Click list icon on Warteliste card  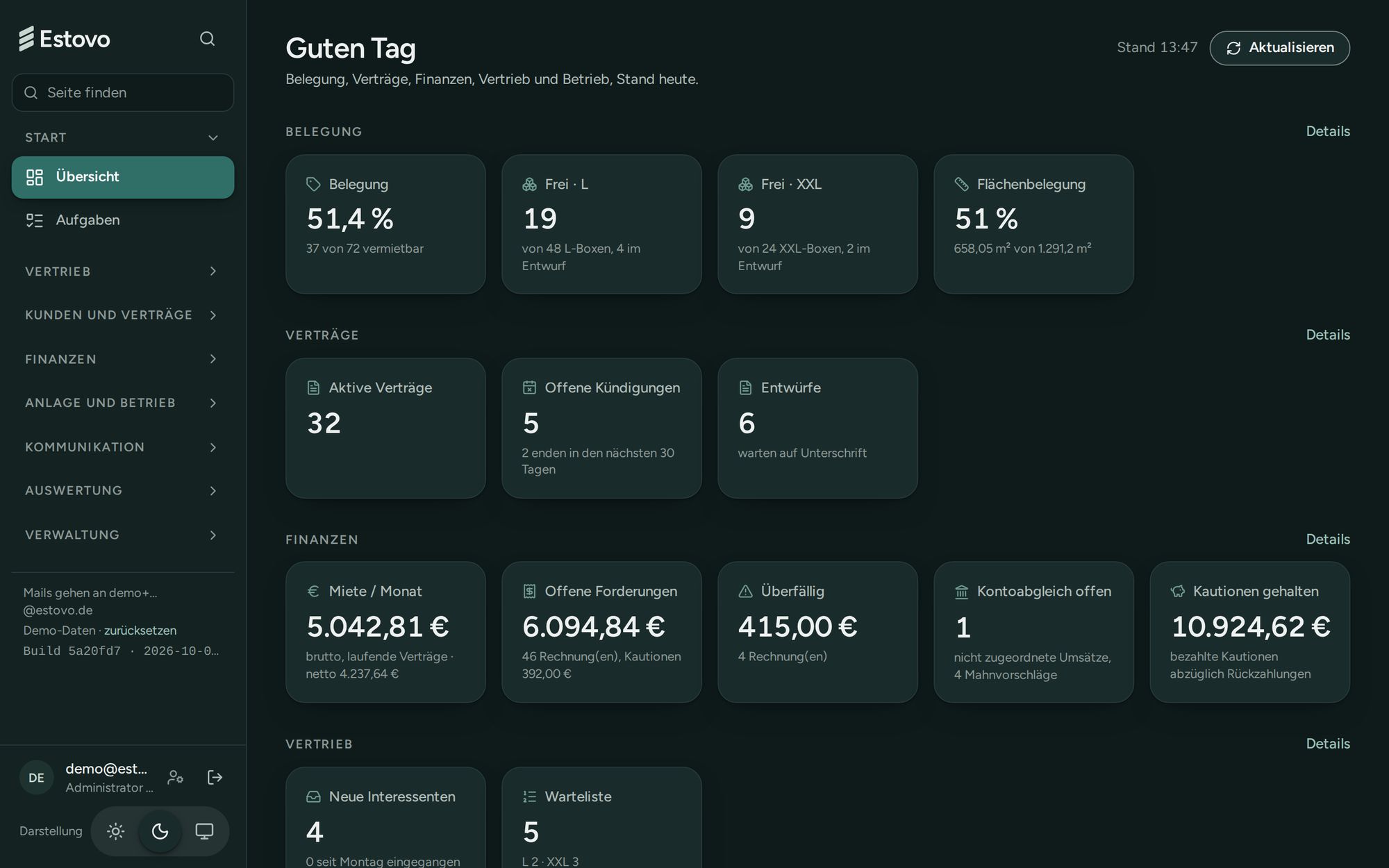(529, 796)
